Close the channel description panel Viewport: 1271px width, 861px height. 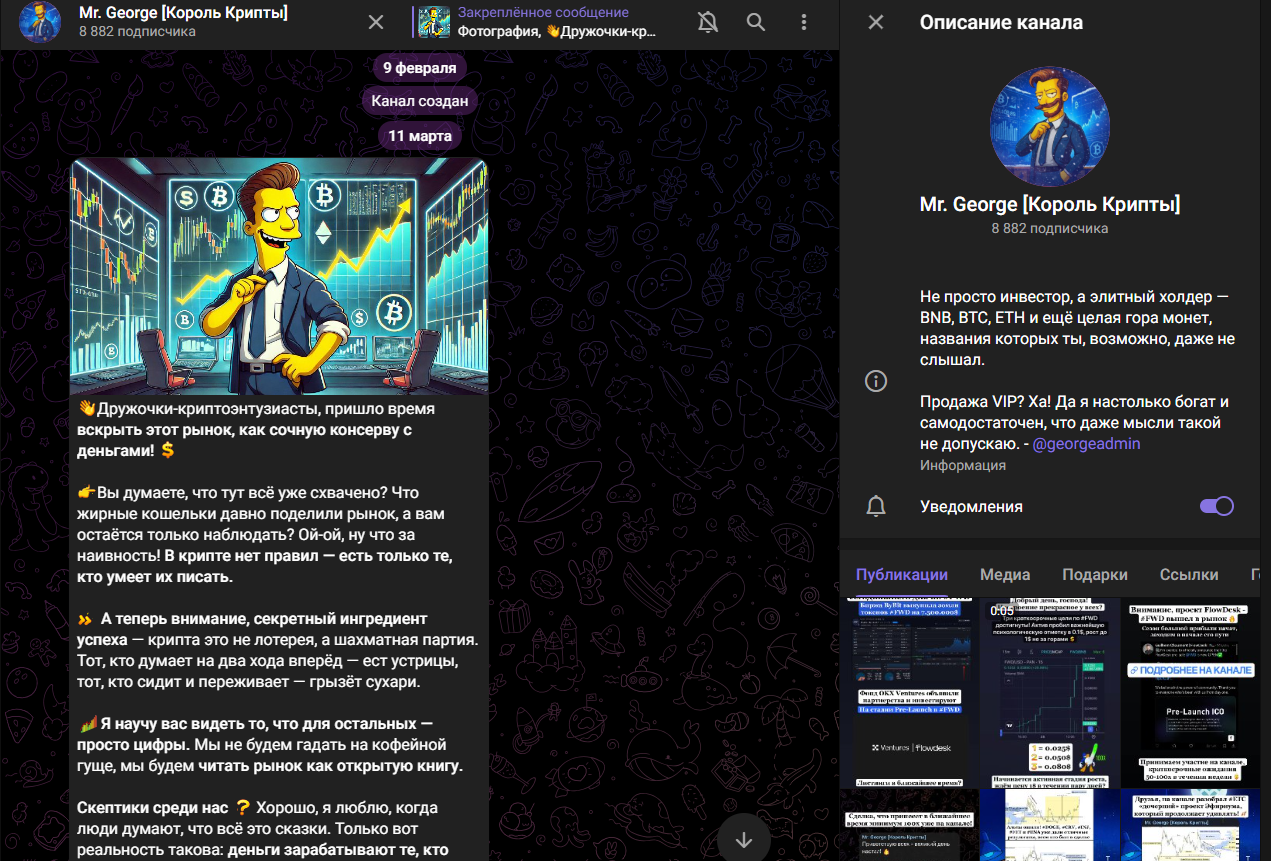pyautogui.click(x=876, y=22)
